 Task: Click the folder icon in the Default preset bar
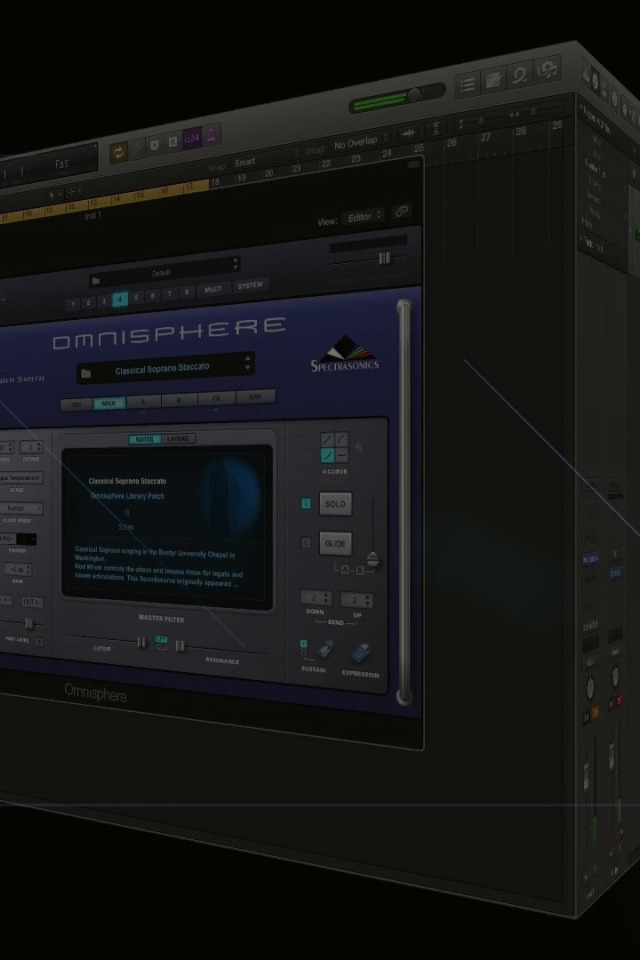tap(95, 281)
